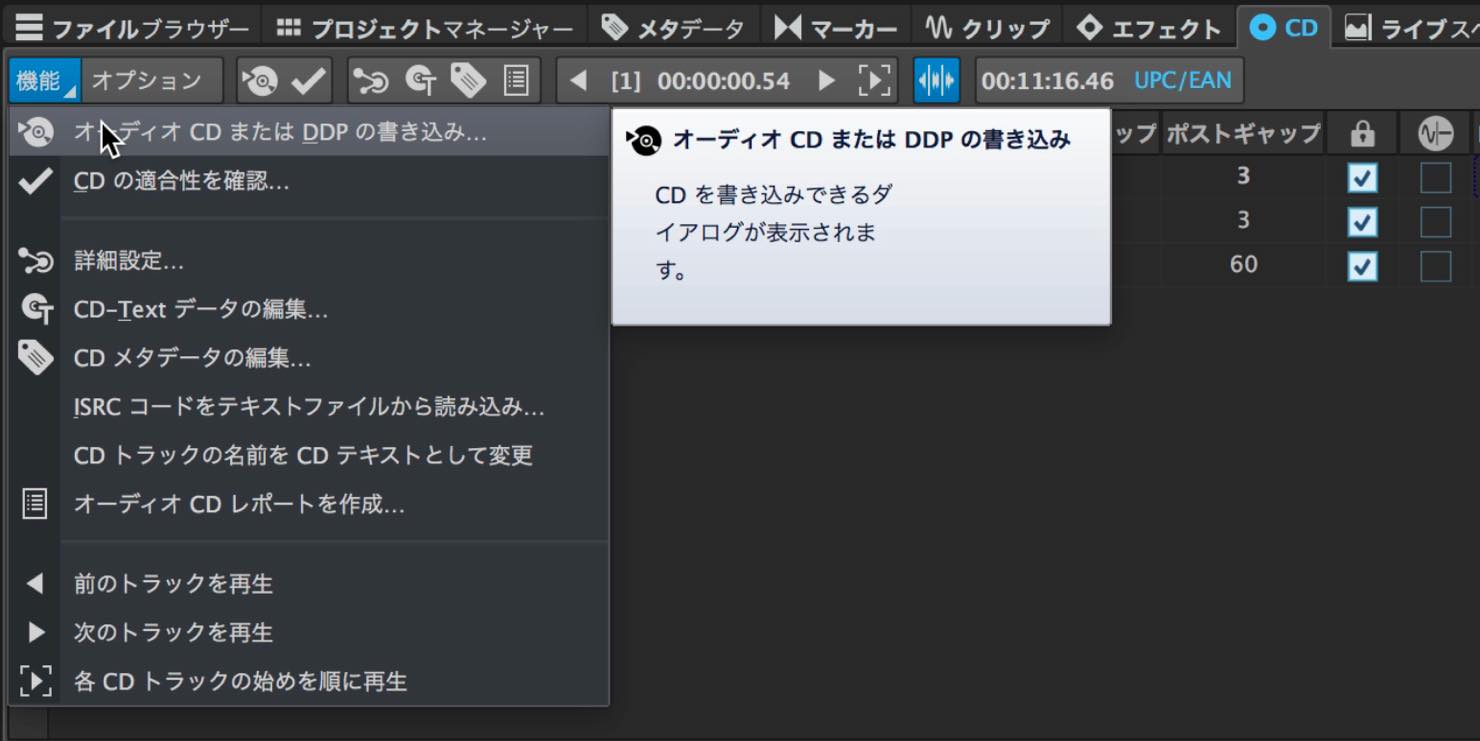1480x741 pixels.
Task: Switch to the エフェクト tab
Action: (1149, 28)
